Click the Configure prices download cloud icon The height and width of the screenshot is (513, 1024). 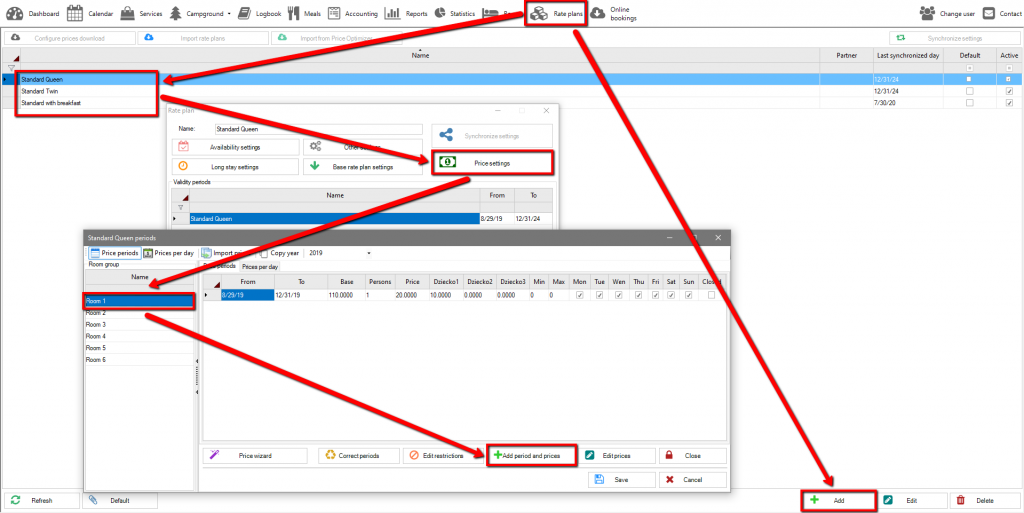16,38
